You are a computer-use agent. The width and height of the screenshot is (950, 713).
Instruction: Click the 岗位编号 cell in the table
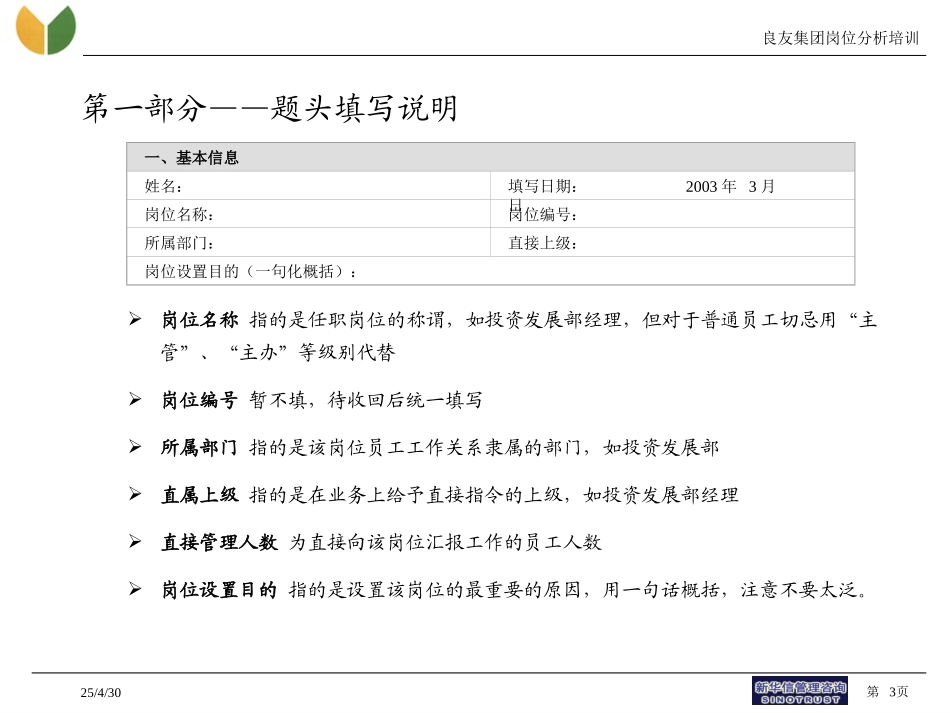tap(673, 214)
